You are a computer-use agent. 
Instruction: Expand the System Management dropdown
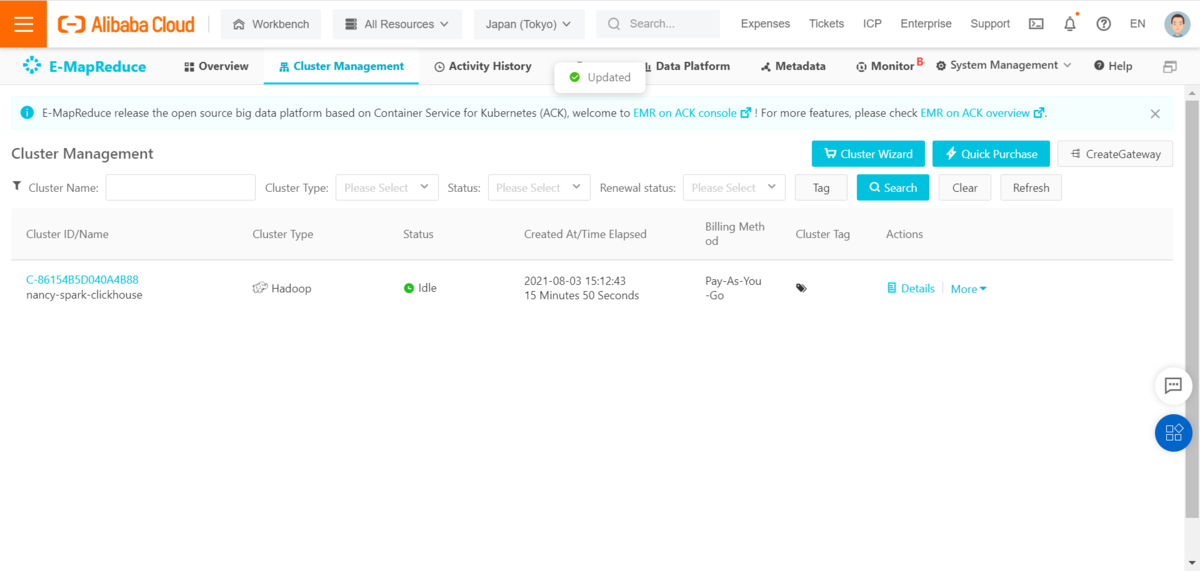point(1004,66)
